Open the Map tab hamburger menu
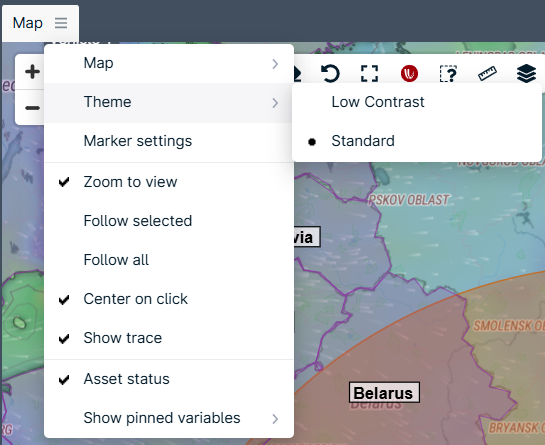Viewport: 545px width, 445px height. click(61, 23)
